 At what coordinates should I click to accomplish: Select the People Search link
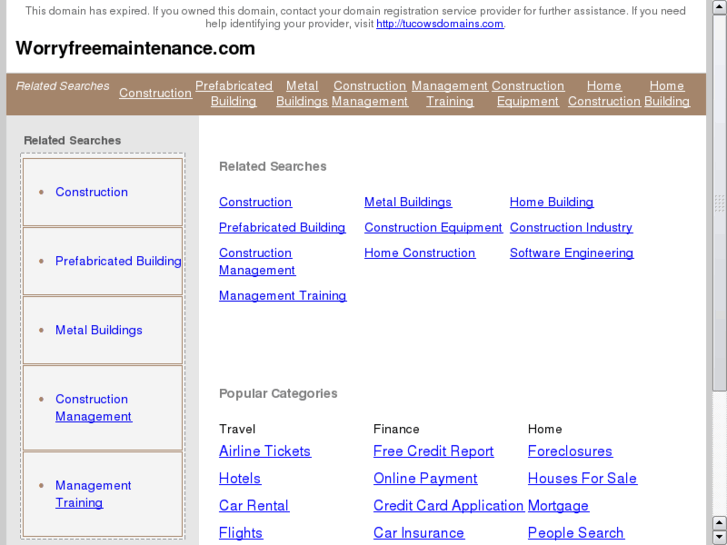[x=575, y=533]
